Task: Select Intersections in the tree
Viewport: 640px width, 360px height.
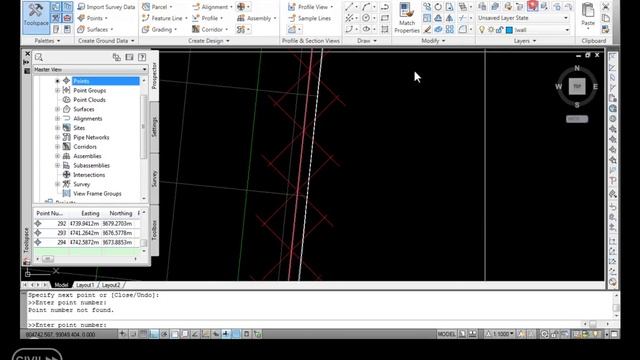Action: point(89,175)
